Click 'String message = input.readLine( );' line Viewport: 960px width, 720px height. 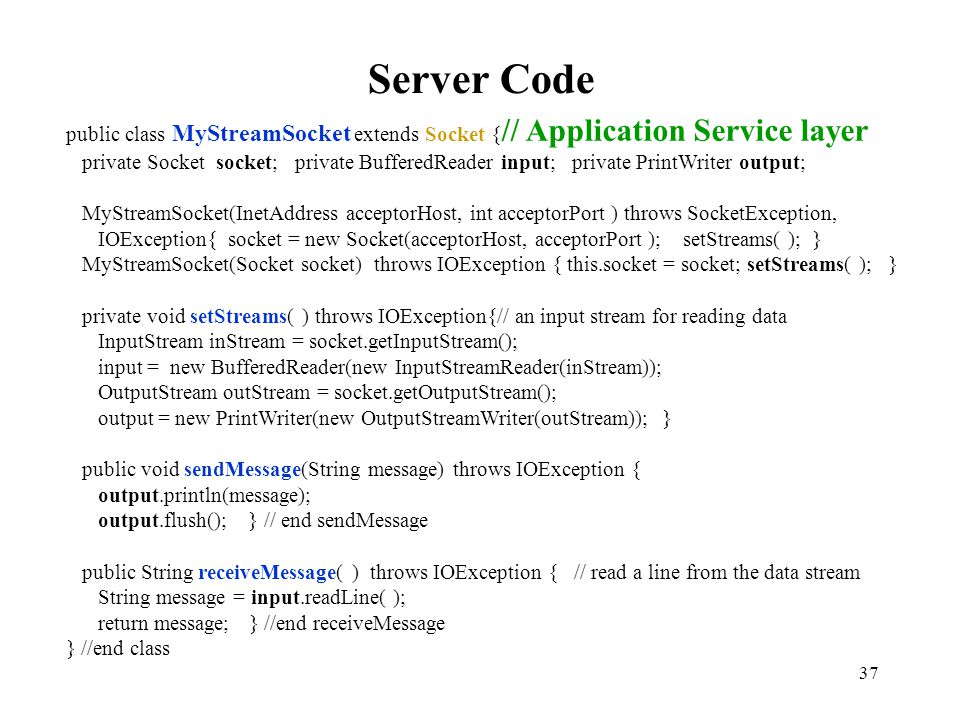click(x=252, y=597)
